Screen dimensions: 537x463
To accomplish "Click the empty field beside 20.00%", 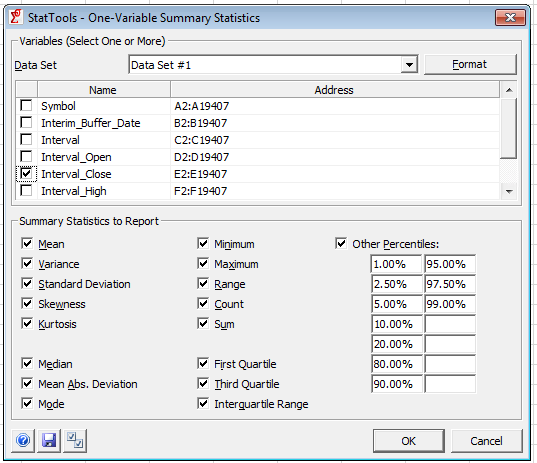I will (x=450, y=344).
